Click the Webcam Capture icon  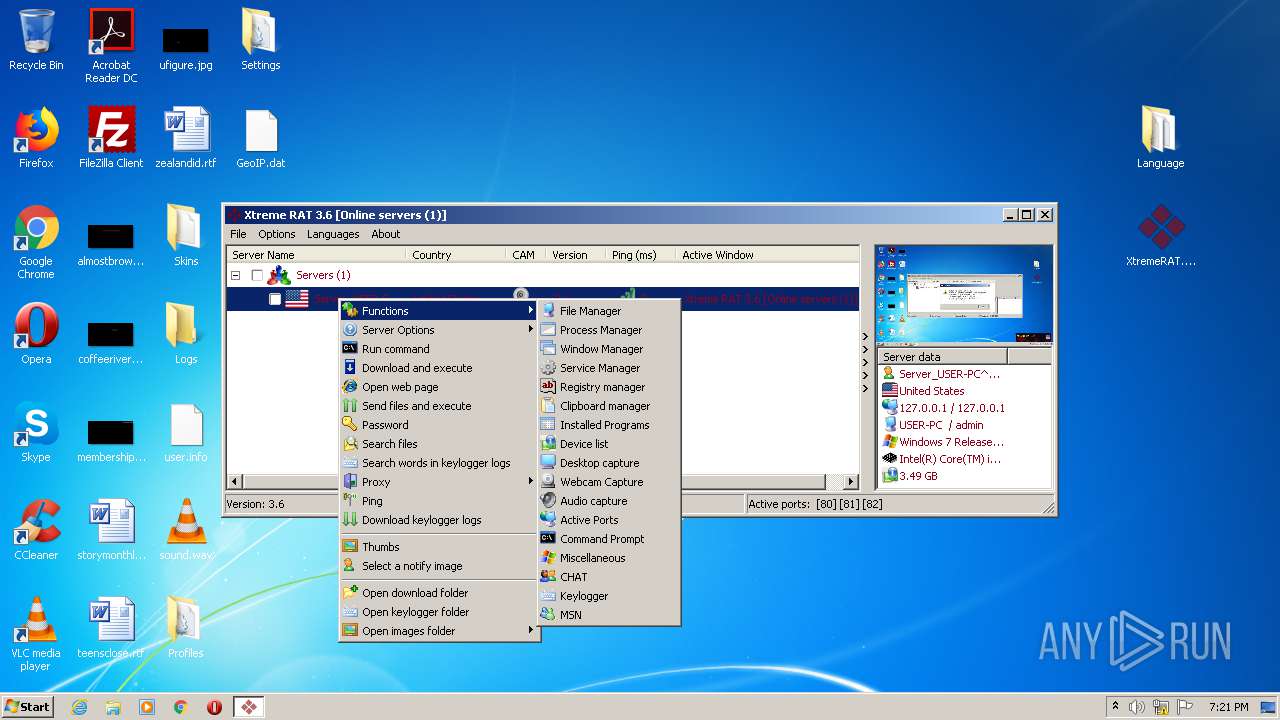[548, 482]
